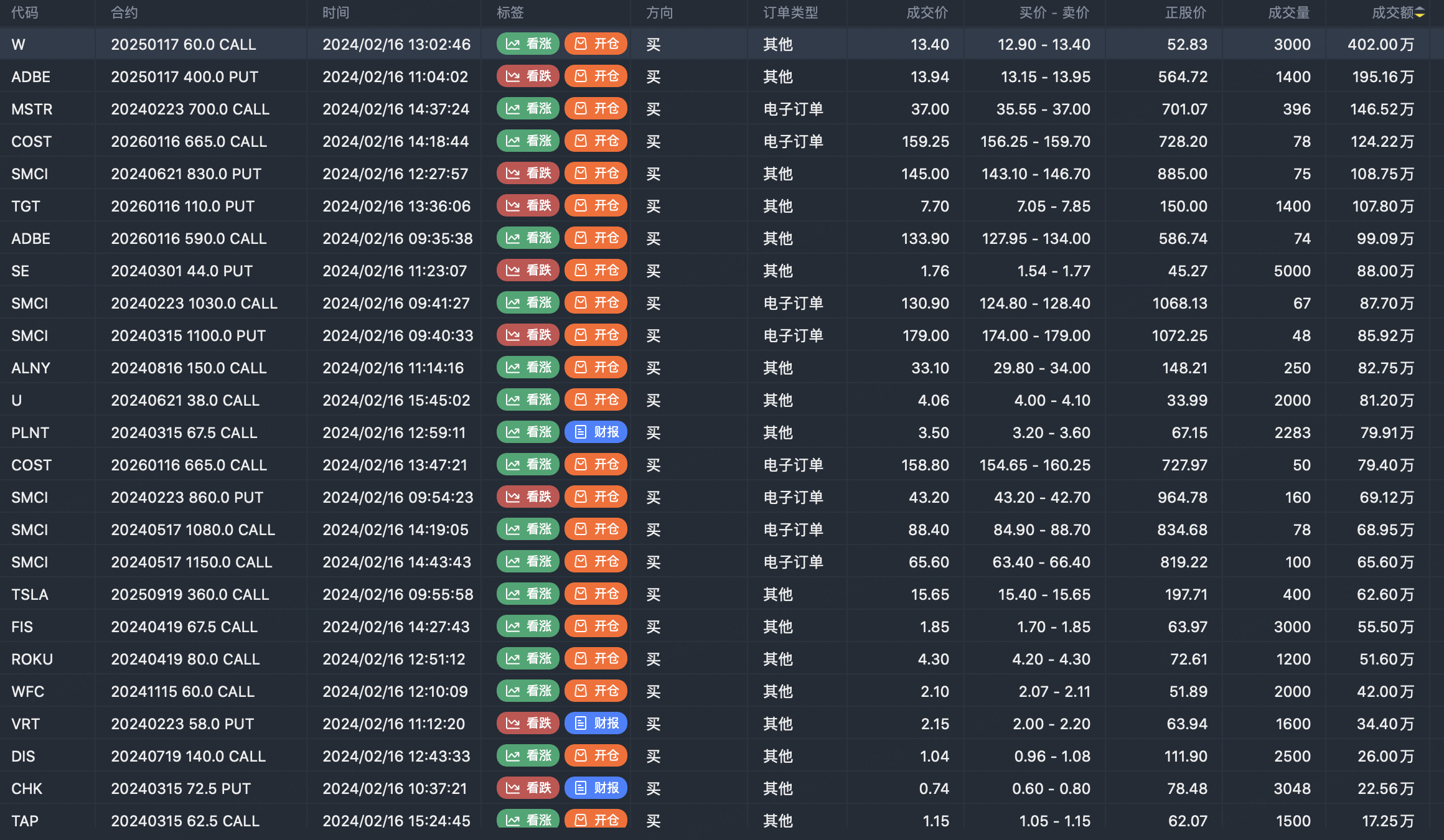Sort by the 时间 column header

pos(336,13)
